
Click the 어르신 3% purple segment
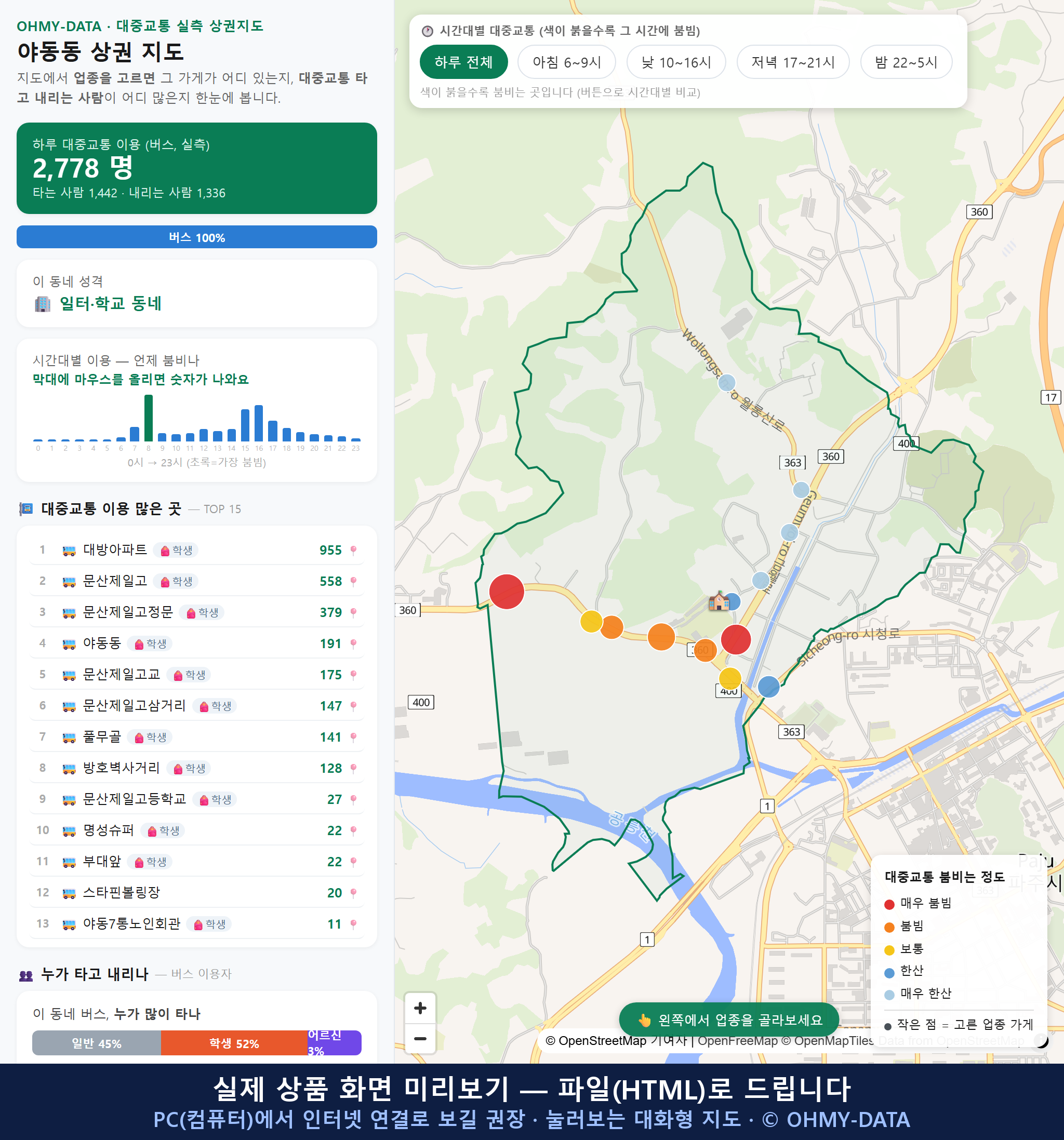click(x=335, y=1043)
